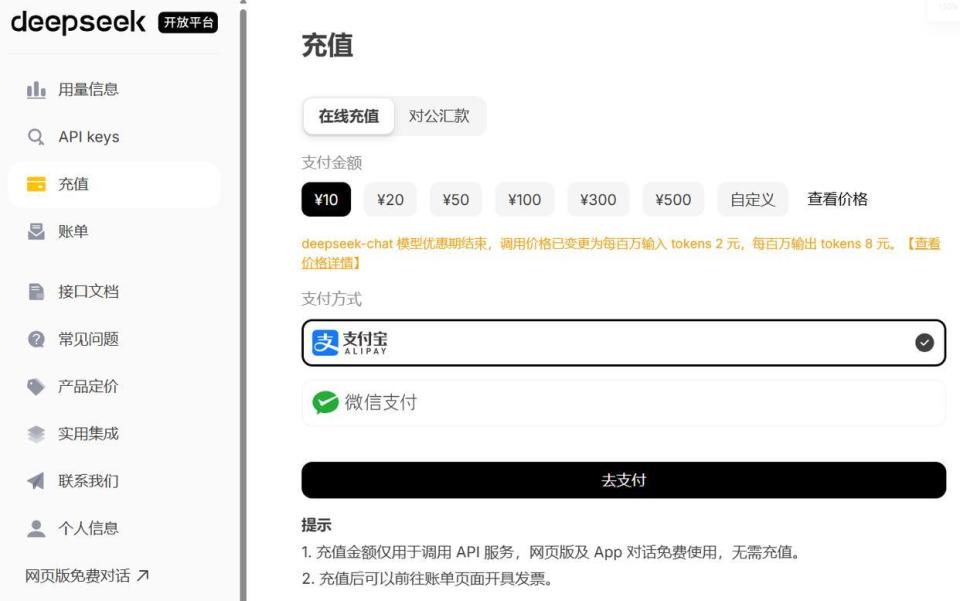Image resolution: width=960 pixels, height=601 pixels.
Task: Select the ¥500 amount option
Action: 672,199
